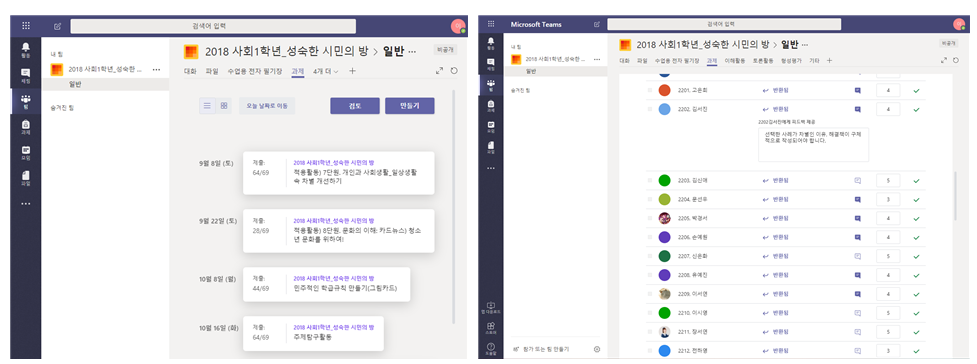The width and height of the screenshot is (977, 364).
Task: Open the Files icon in left window sidebar
Action: click(x=26, y=178)
